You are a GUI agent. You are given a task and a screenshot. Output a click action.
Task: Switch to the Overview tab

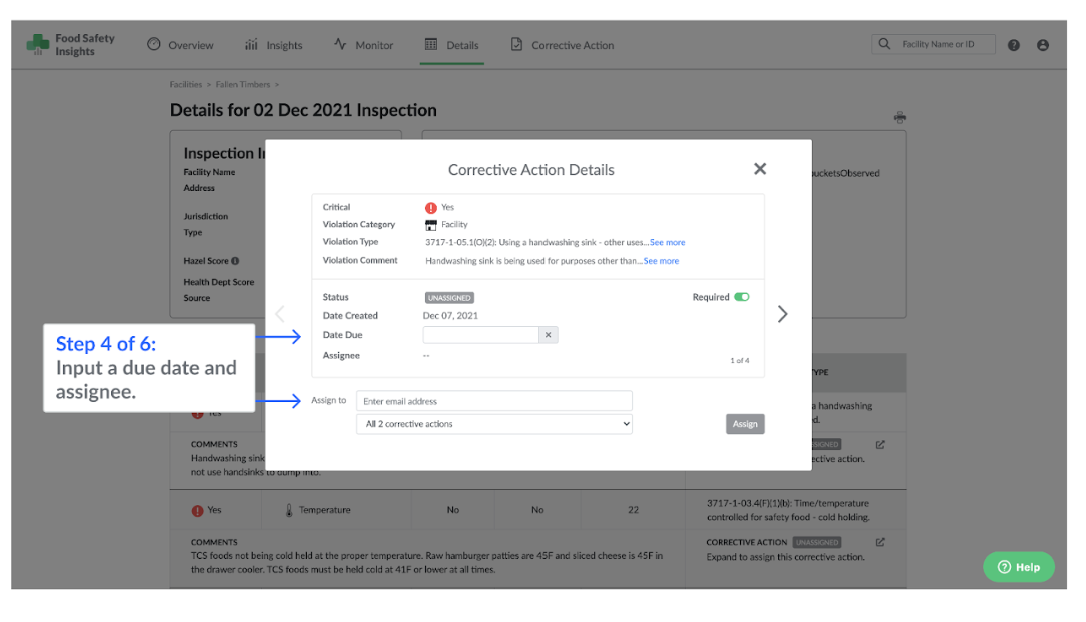180,45
